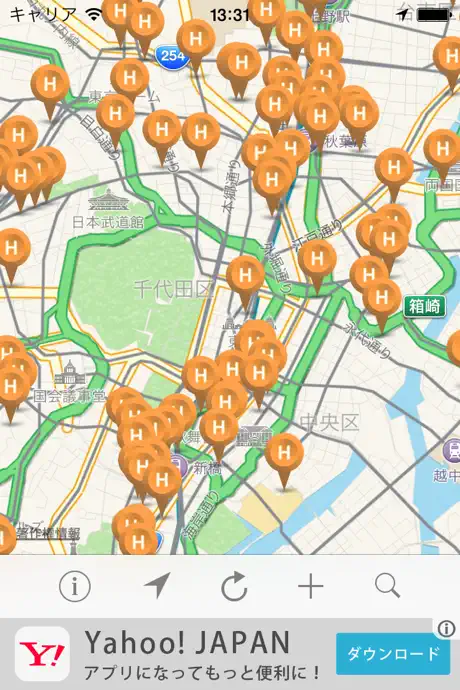The height and width of the screenshot is (690, 460).
Task: Tap the current location arrow in toolbar
Action: [x=157, y=585]
